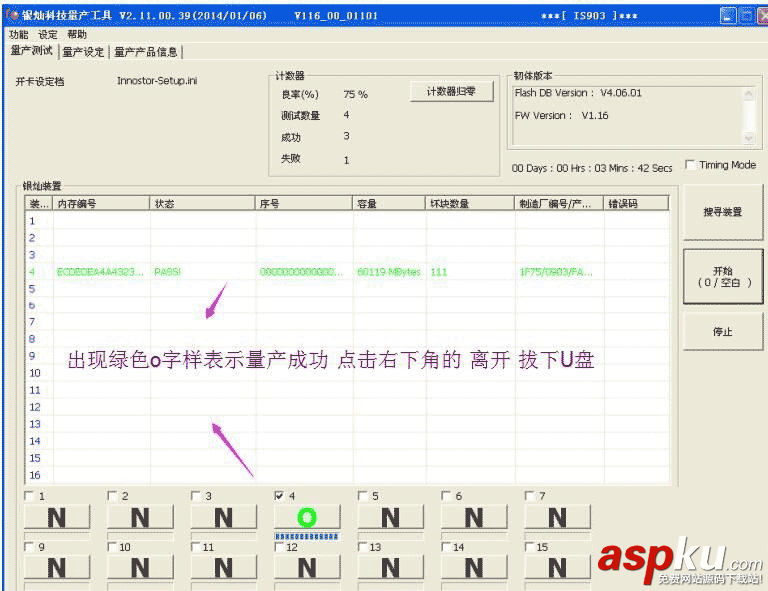
Task: Click Flash DB Version V4.06.01 text
Action: coord(578,93)
